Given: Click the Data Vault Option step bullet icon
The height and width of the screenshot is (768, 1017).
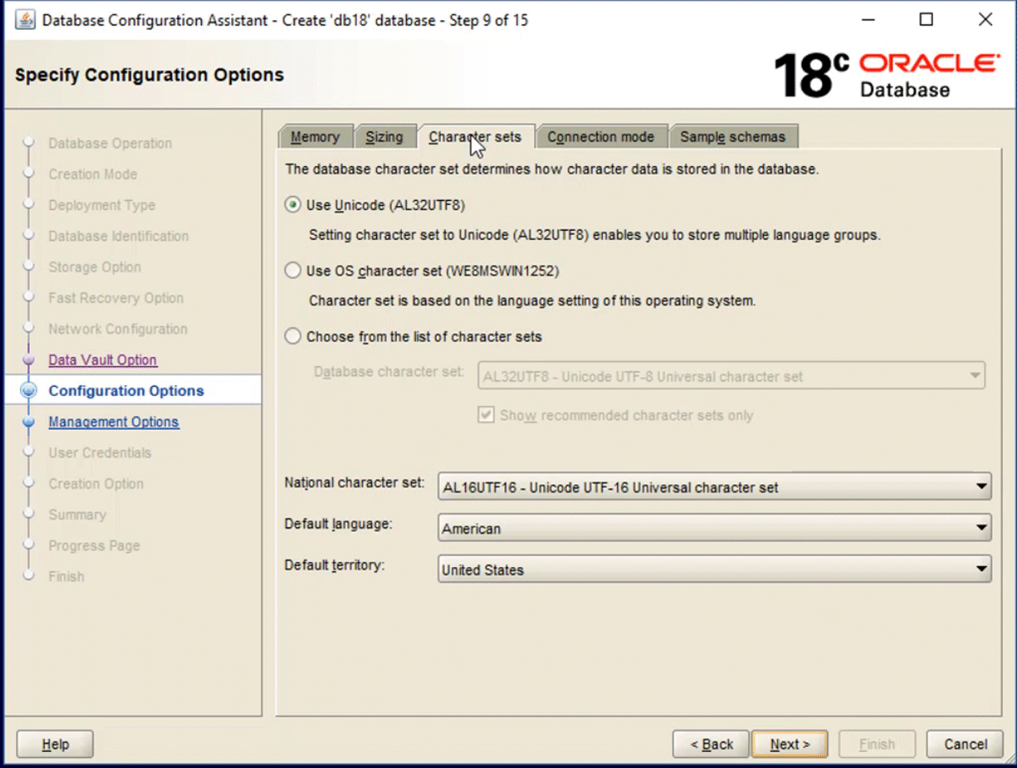Looking at the screenshot, I should pos(29,359).
